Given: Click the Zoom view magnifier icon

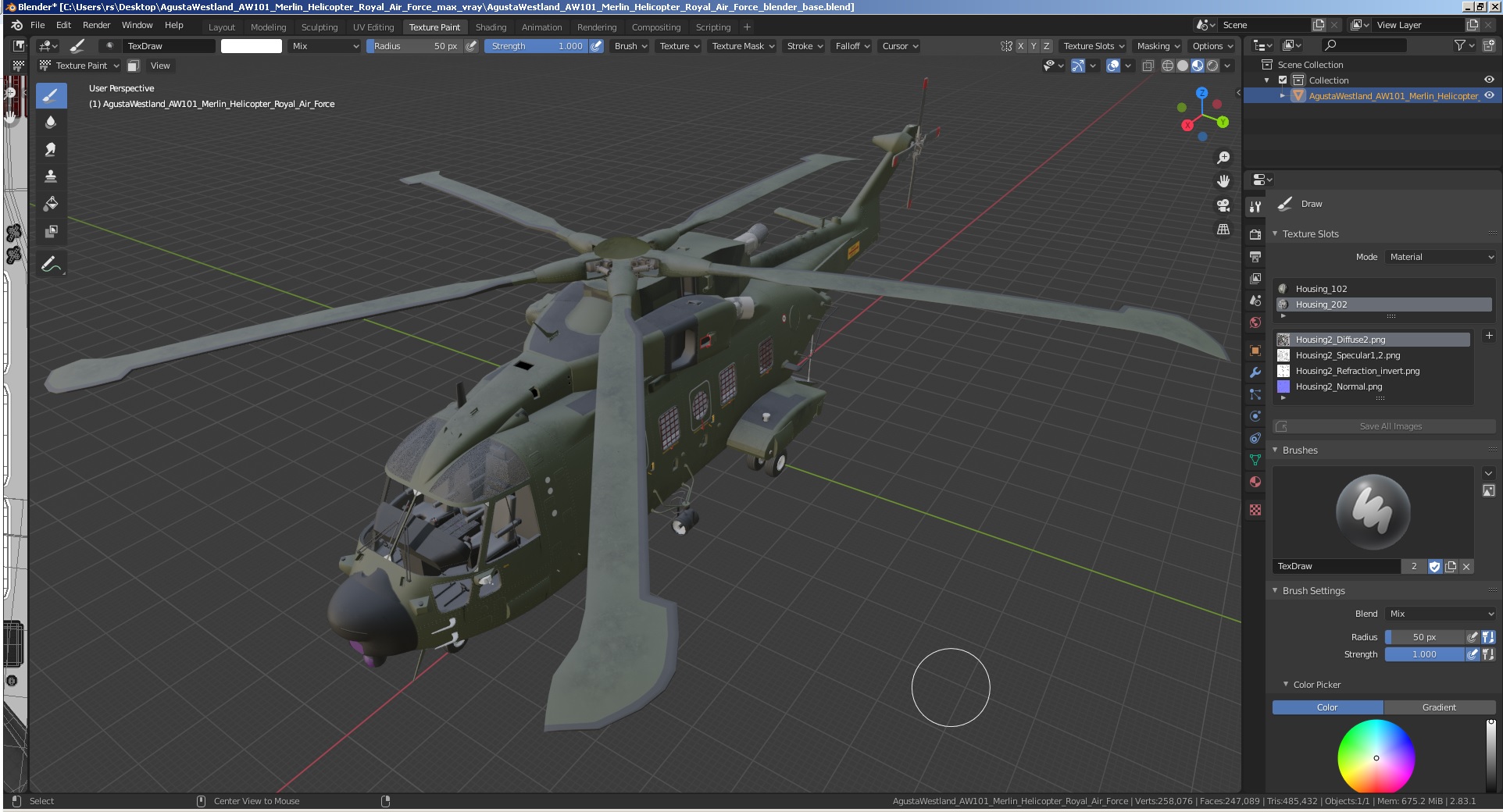Looking at the screenshot, I should [1223, 158].
